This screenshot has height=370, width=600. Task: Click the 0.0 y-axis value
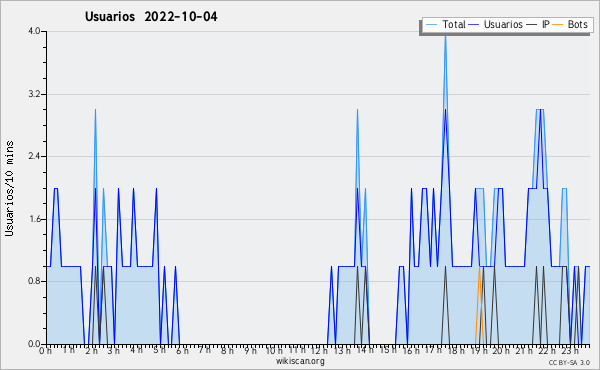[x=34, y=344]
